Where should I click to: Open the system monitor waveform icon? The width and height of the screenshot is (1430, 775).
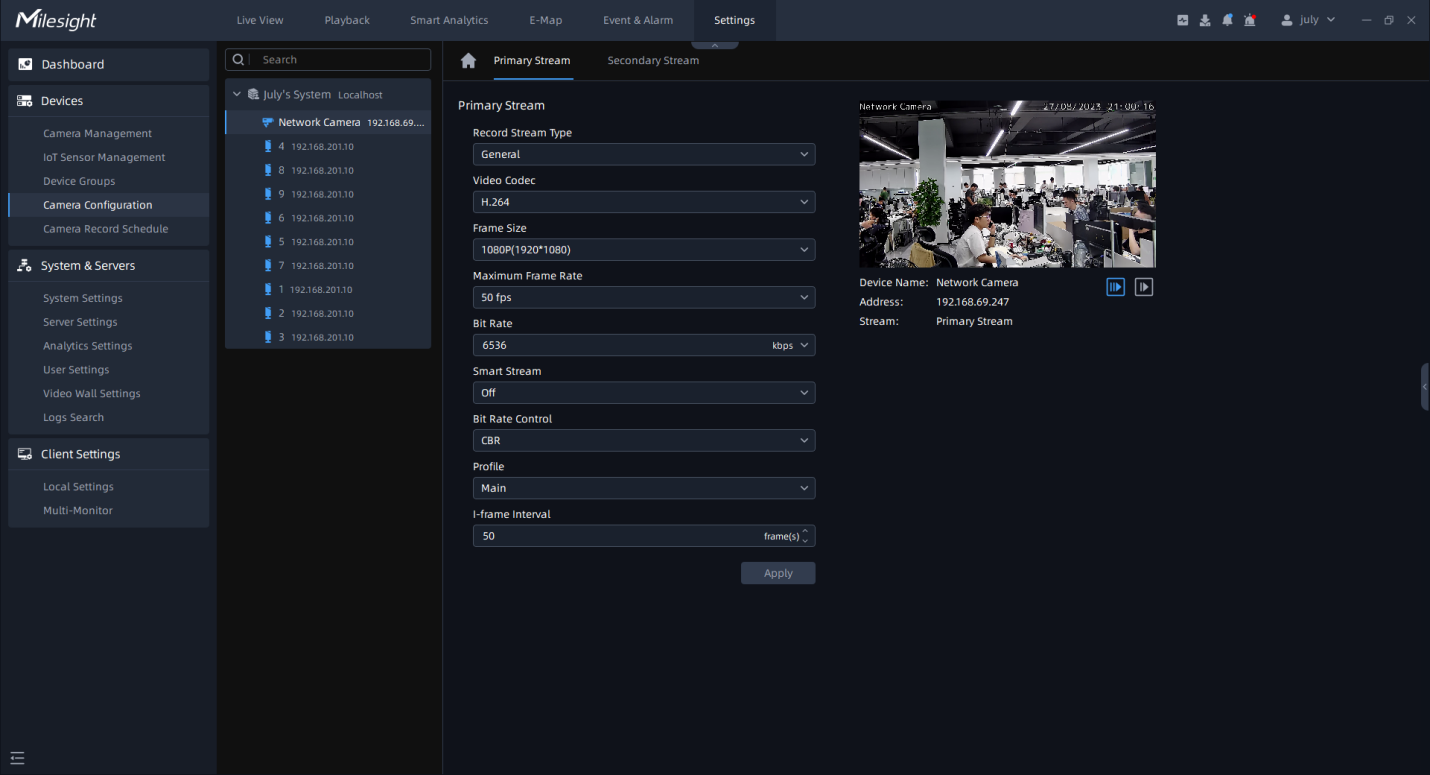[x=1183, y=20]
